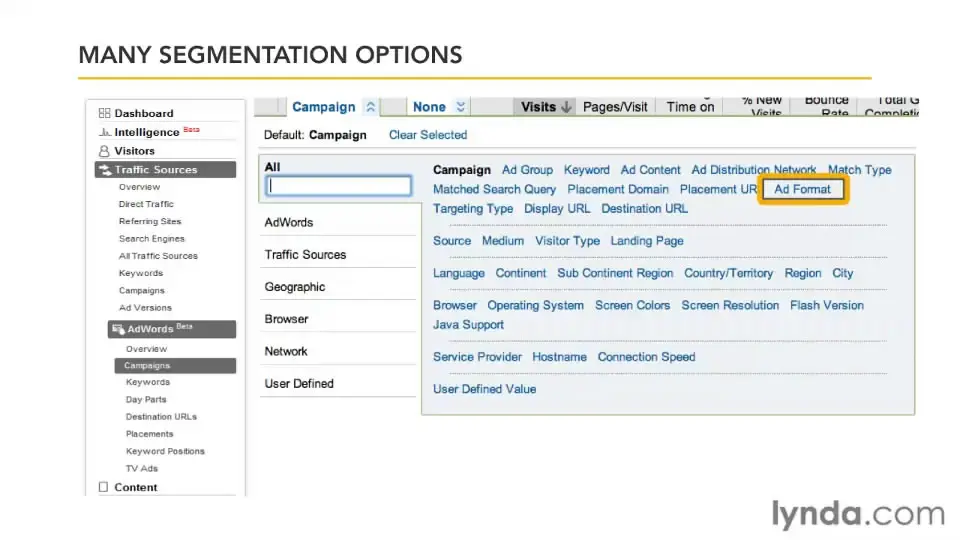Screen dimensions: 960x540
Task: Select the Traffic Sources arrows icon
Action: point(105,170)
